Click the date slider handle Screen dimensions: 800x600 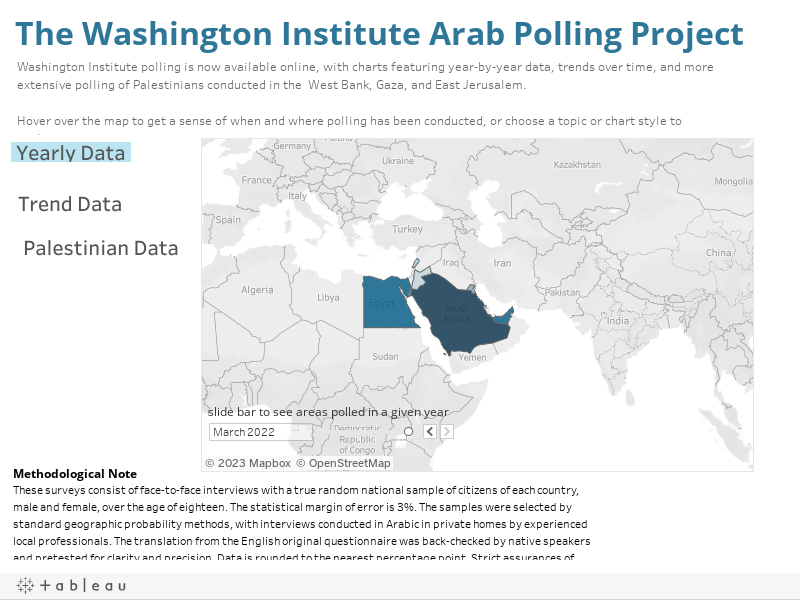(x=408, y=431)
